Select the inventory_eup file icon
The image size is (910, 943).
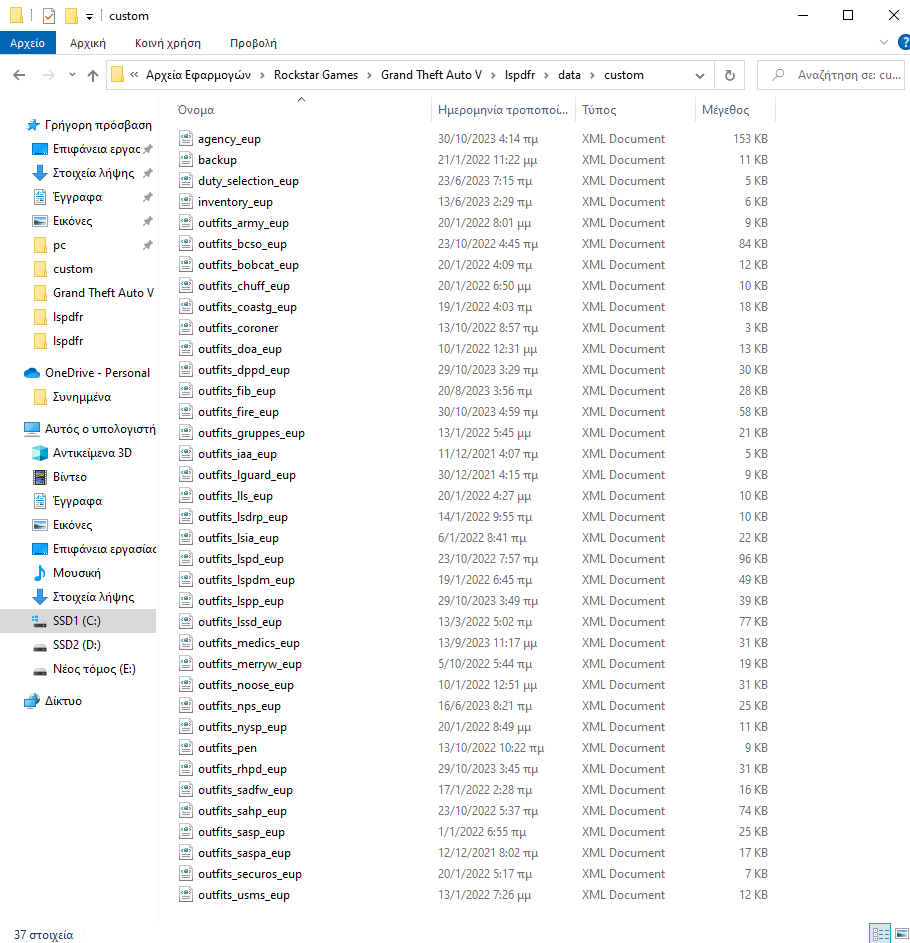pyautogui.click(x=186, y=201)
